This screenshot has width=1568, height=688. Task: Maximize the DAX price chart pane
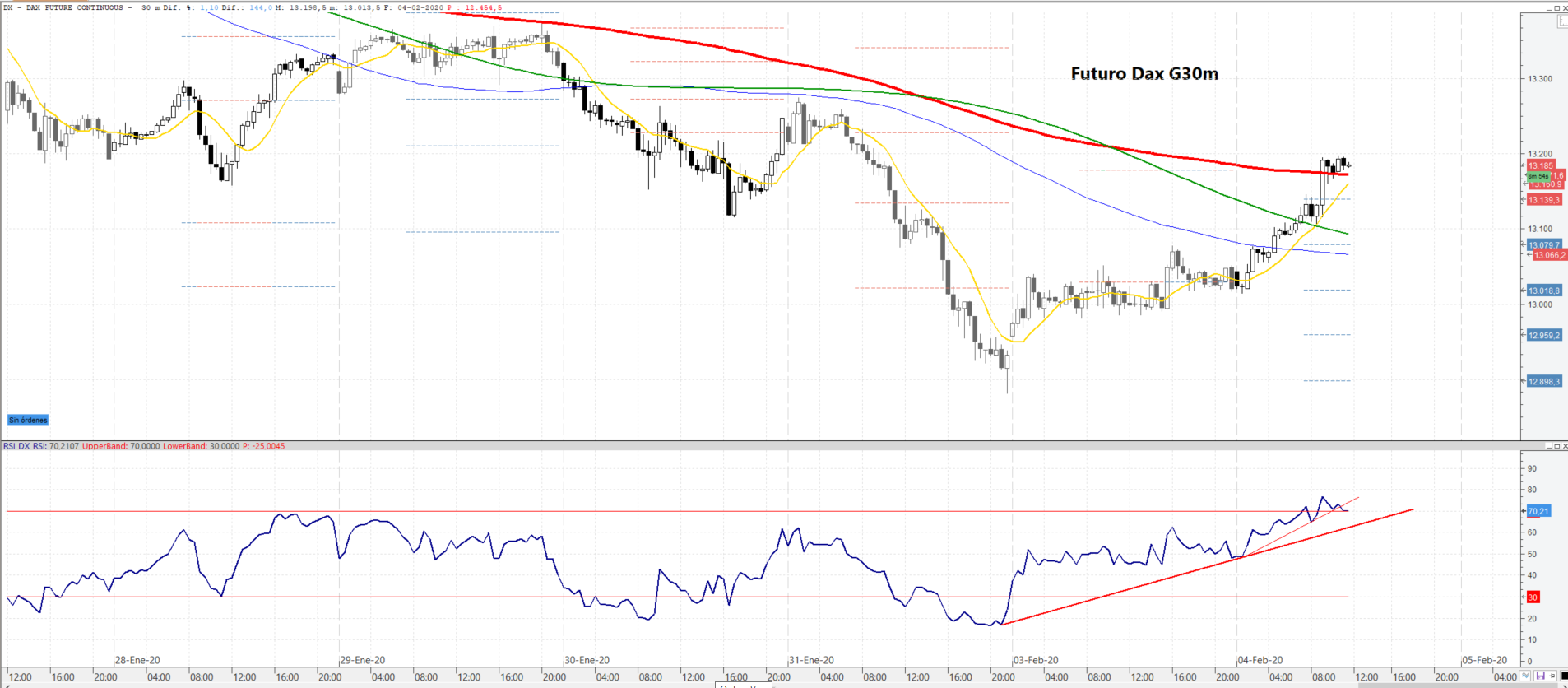click(1556, 8)
